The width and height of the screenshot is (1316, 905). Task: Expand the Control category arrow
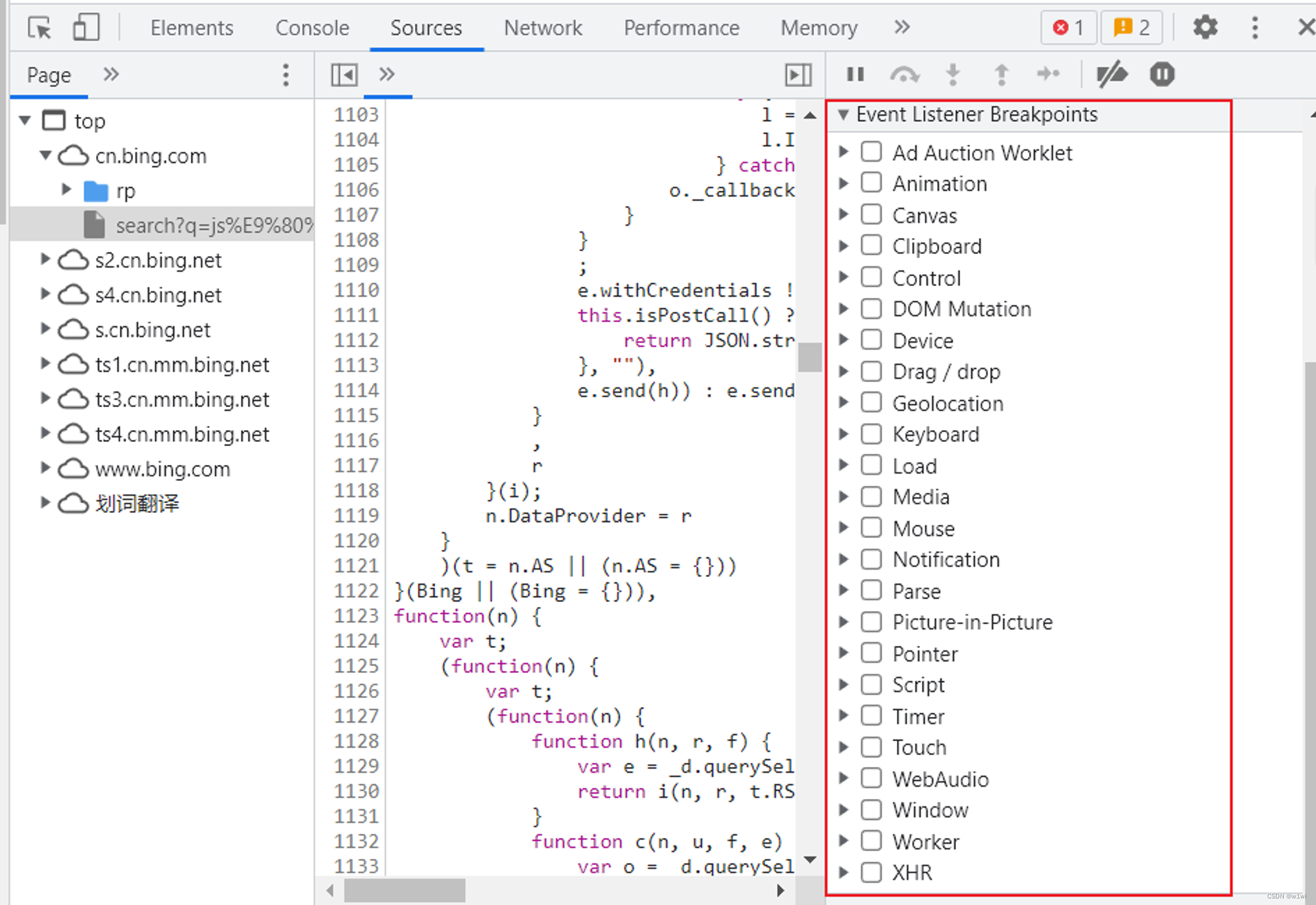[x=844, y=278]
